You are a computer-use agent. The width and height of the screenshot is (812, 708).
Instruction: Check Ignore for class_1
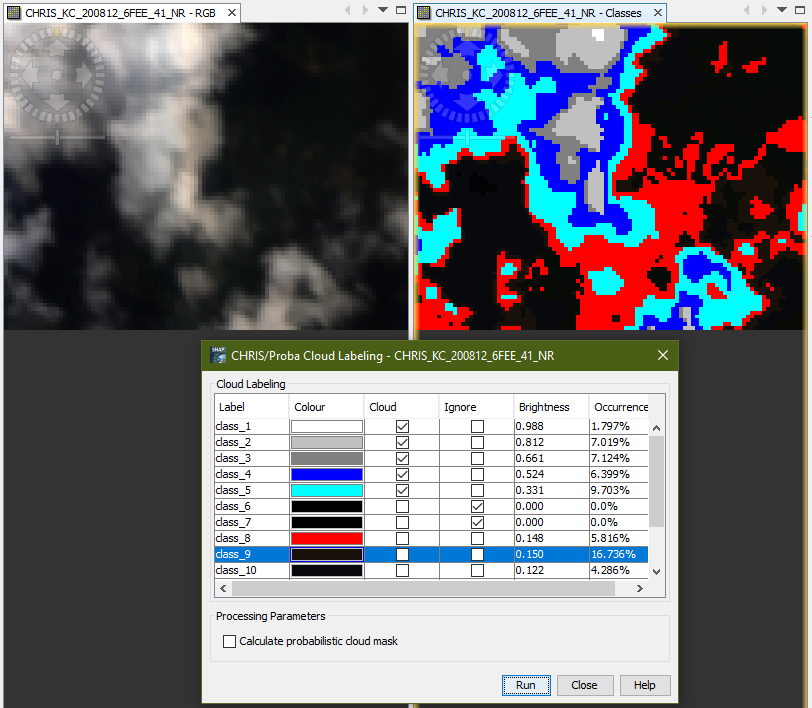477,426
